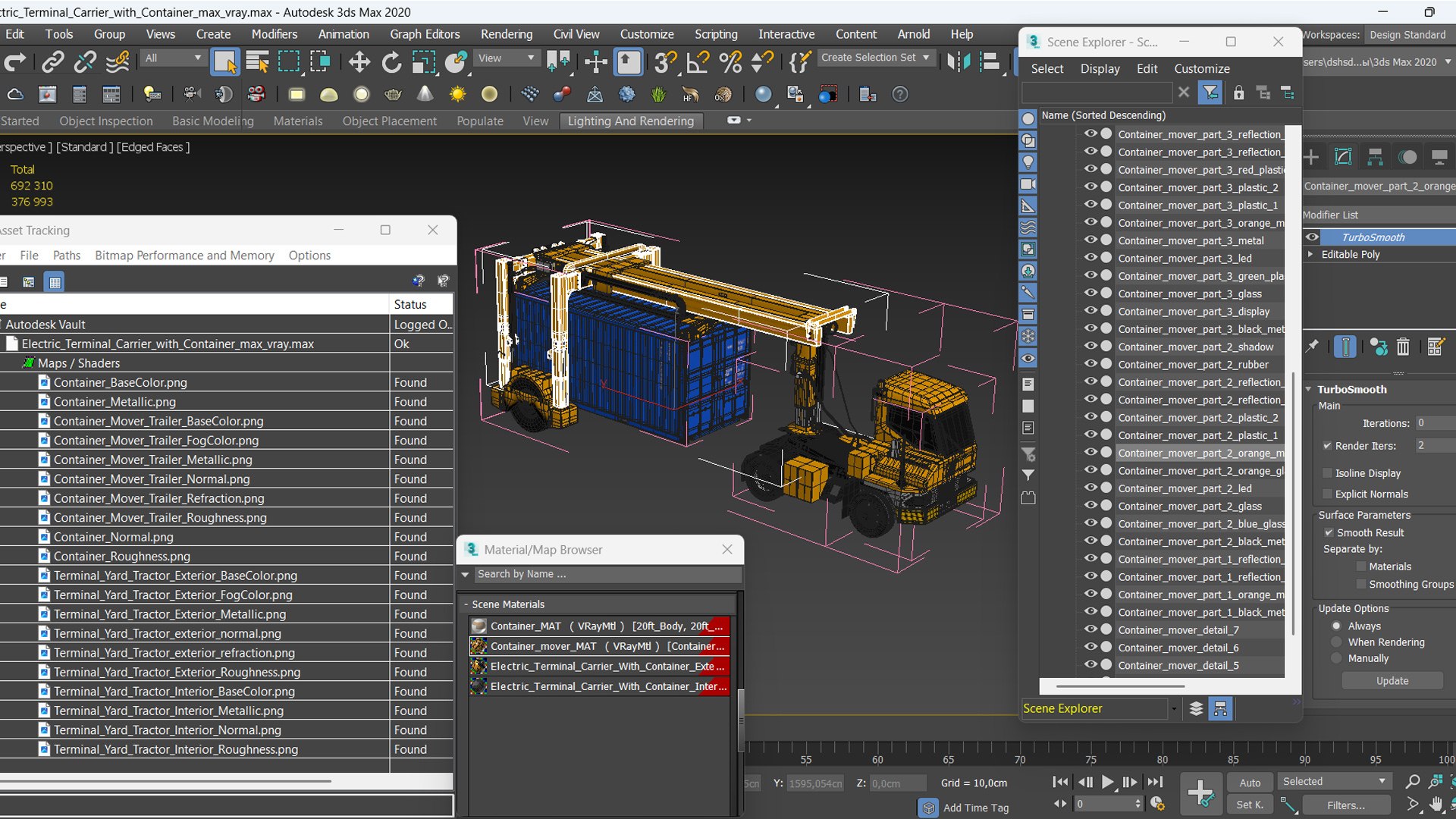This screenshot has height=819, width=1456.
Task: Switch Asset Tracking to table view icon
Action: 55,282
